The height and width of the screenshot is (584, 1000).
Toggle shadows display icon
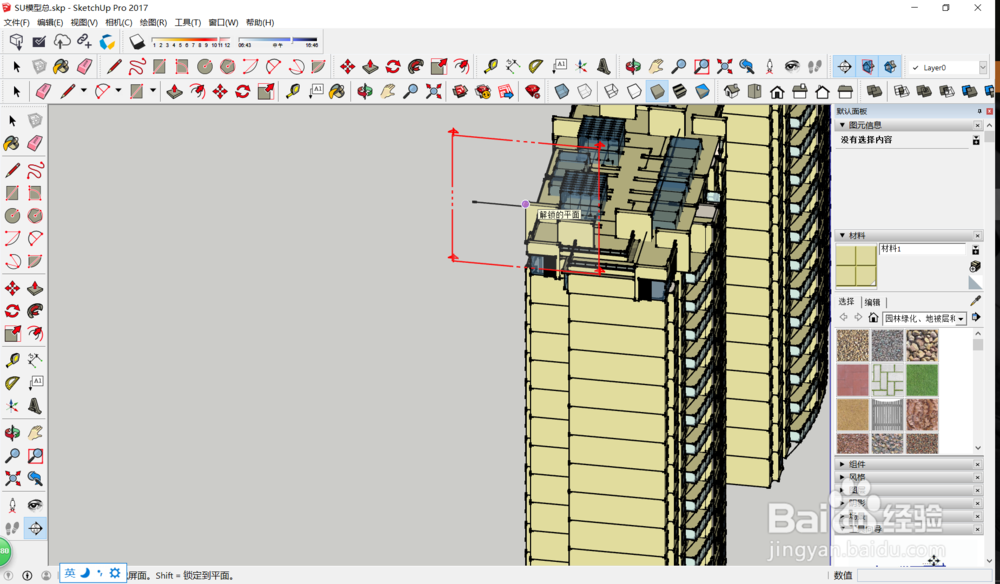pyautogui.click(x=137, y=42)
